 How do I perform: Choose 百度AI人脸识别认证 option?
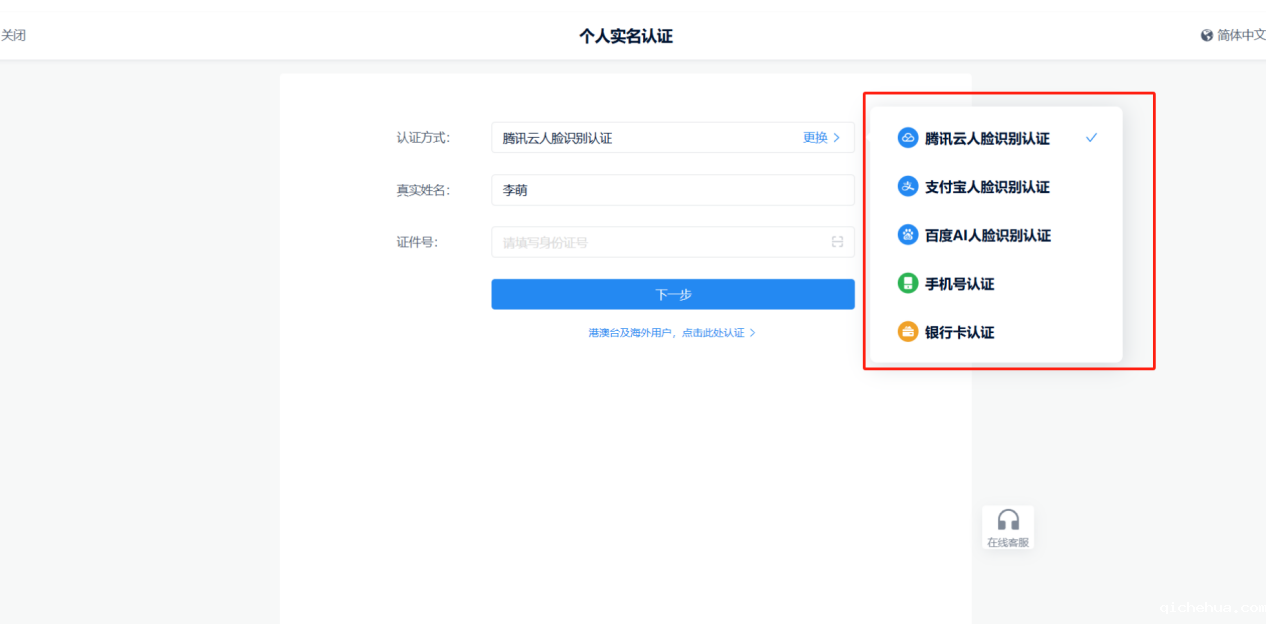[996, 235]
